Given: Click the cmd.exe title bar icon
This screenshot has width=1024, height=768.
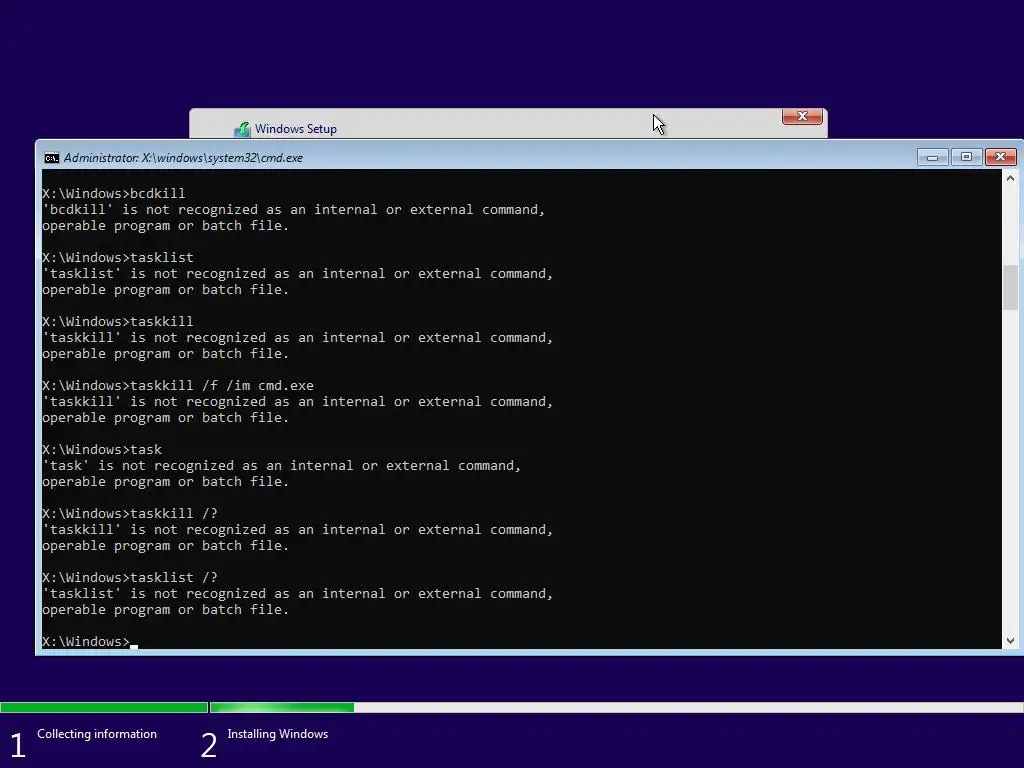Looking at the screenshot, I should tap(51, 158).
